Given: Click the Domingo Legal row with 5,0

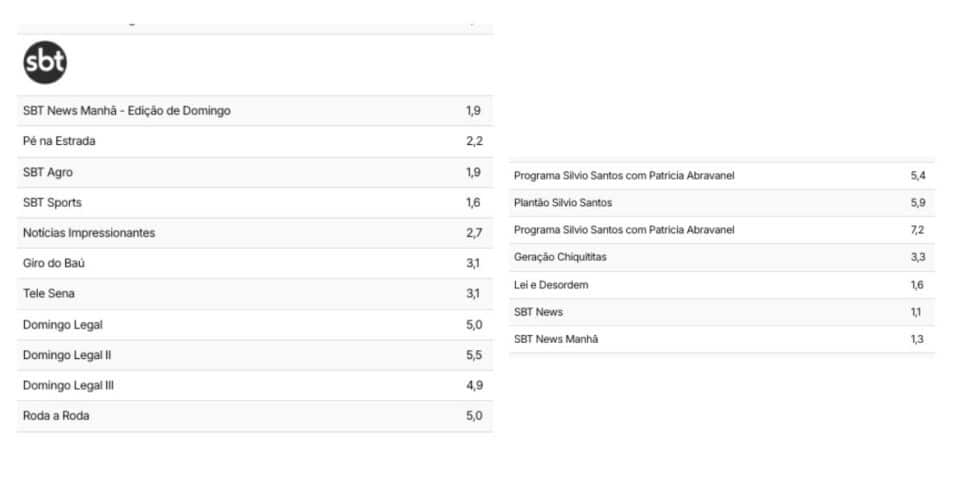Looking at the screenshot, I should click(x=255, y=324).
